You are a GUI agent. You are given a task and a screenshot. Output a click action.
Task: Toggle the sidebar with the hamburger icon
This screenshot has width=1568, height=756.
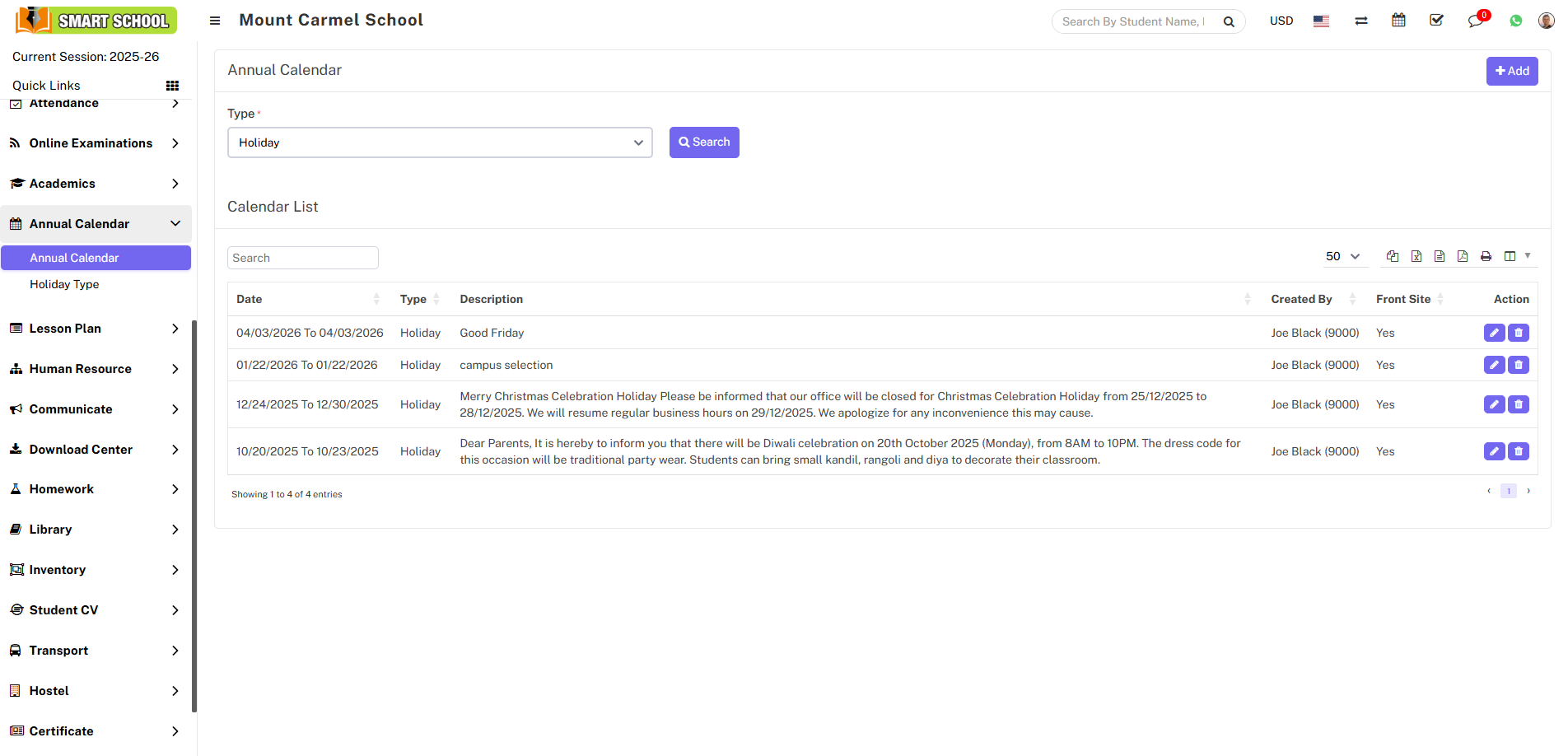point(215,21)
